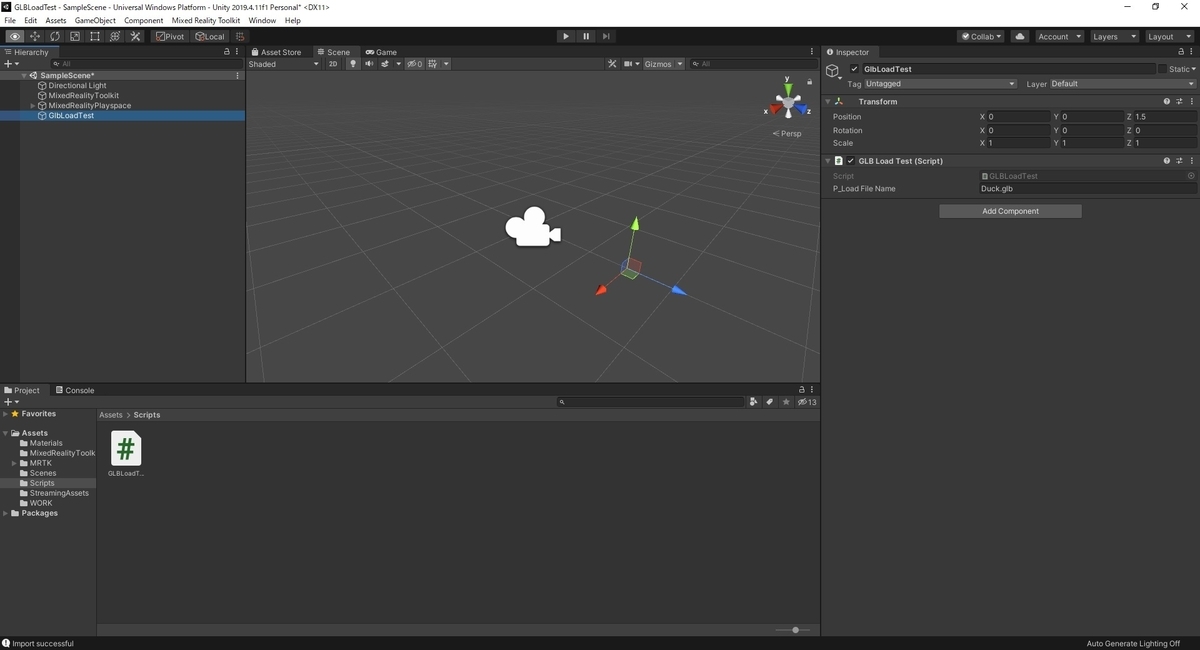Open the cloud services icon

[1020, 37]
